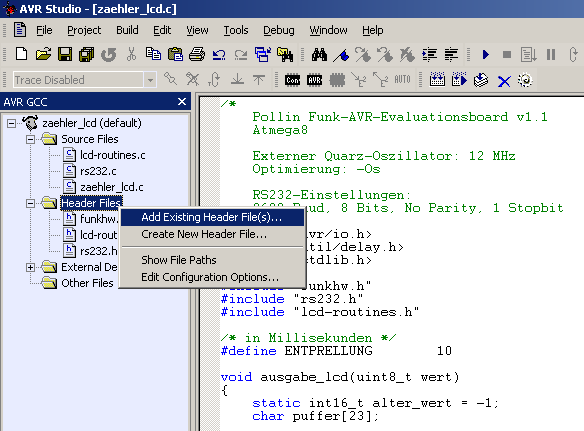Image resolution: width=584 pixels, height=431 pixels.
Task: Click the cascading windows toolbar icon
Action: [x=263, y=55]
